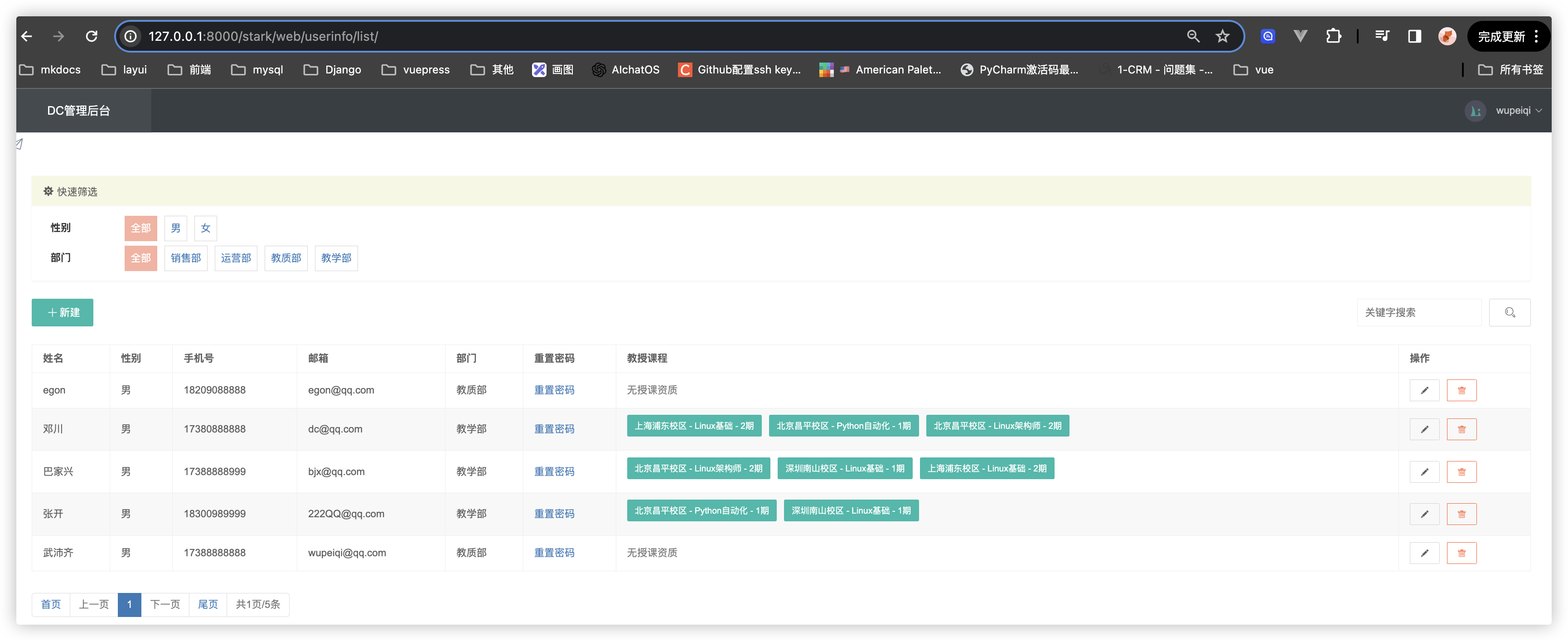
Task: Bookmark this page with the star icon
Action: (1222, 37)
